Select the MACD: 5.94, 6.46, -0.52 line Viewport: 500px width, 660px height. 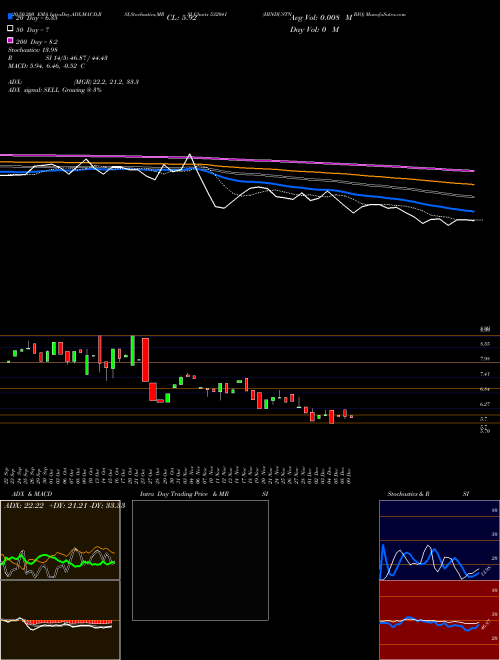point(46,66)
